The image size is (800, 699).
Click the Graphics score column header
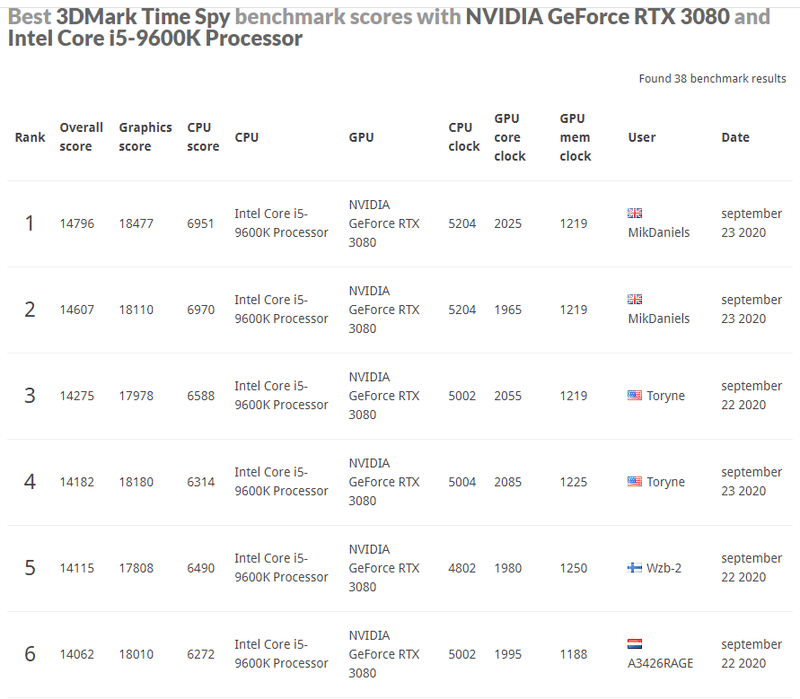145,137
